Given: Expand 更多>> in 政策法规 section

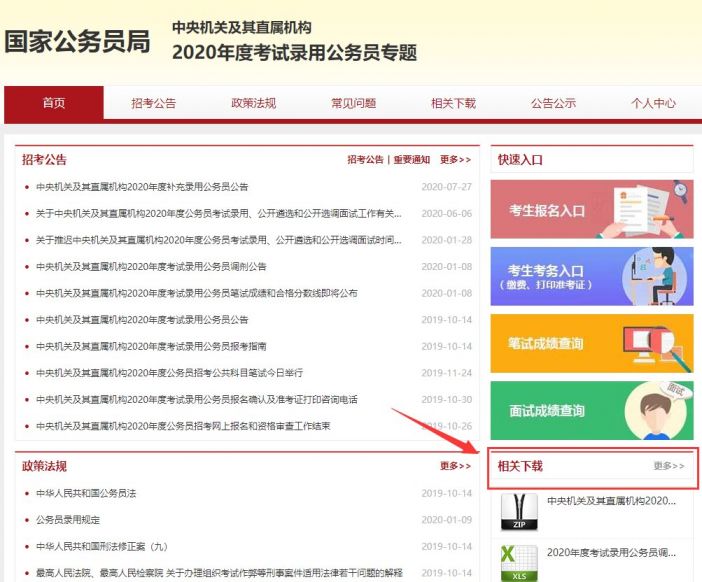Looking at the screenshot, I should (455, 466).
